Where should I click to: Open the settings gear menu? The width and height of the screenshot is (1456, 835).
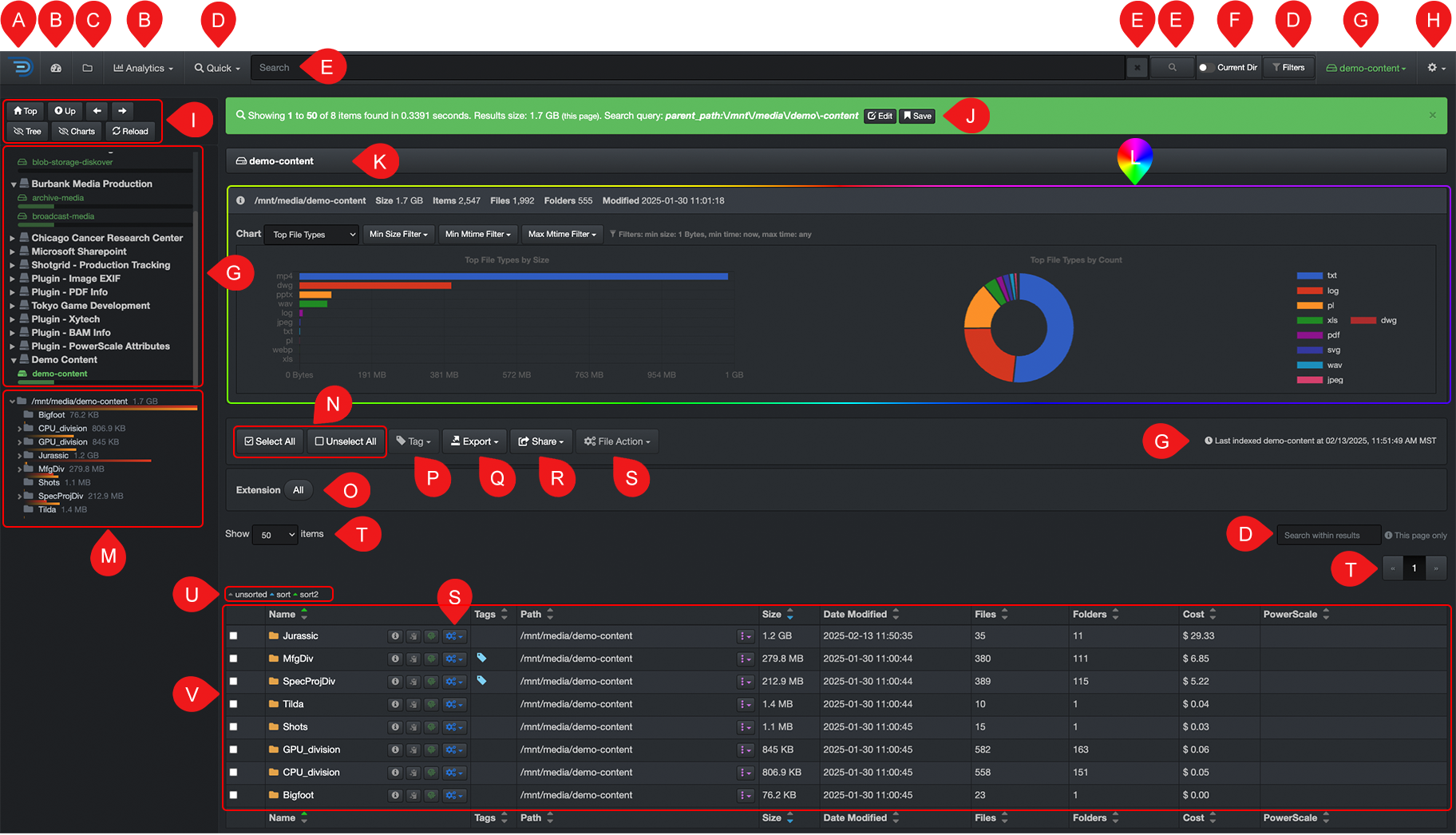point(1435,68)
